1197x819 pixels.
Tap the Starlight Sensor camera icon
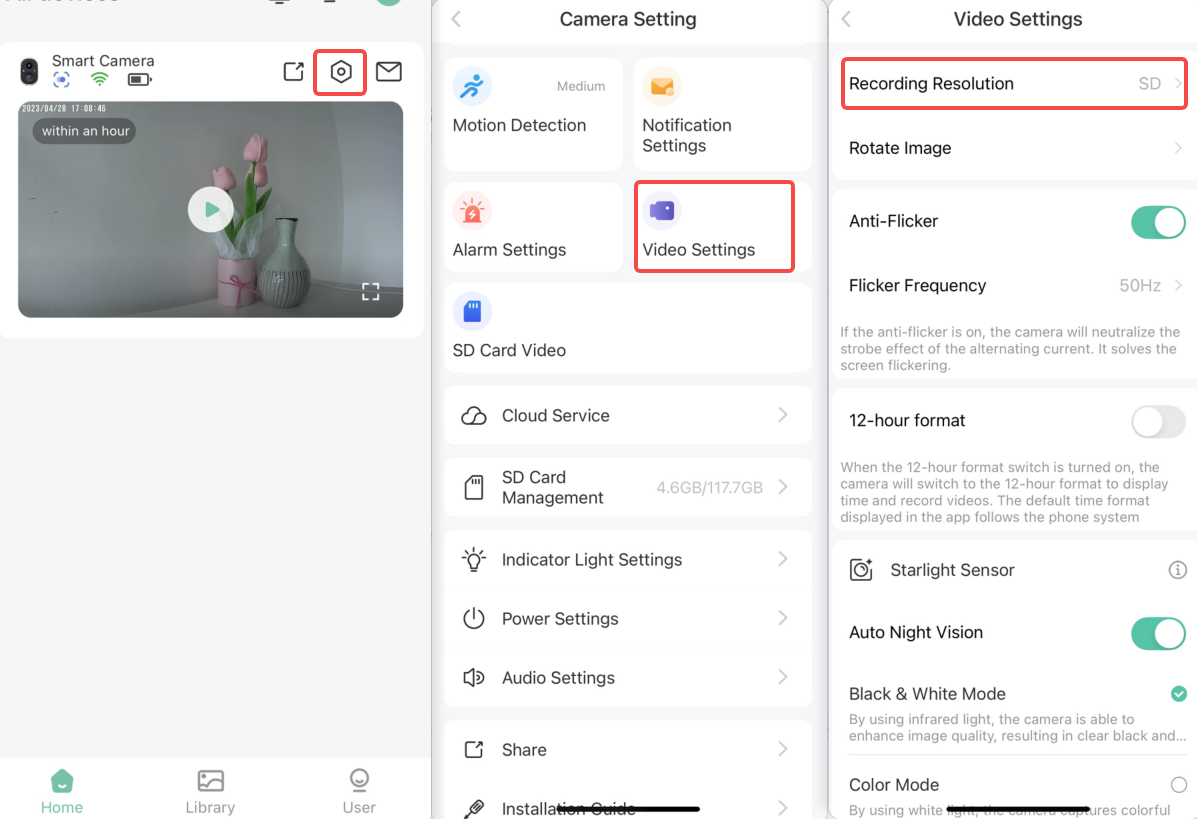click(x=861, y=569)
